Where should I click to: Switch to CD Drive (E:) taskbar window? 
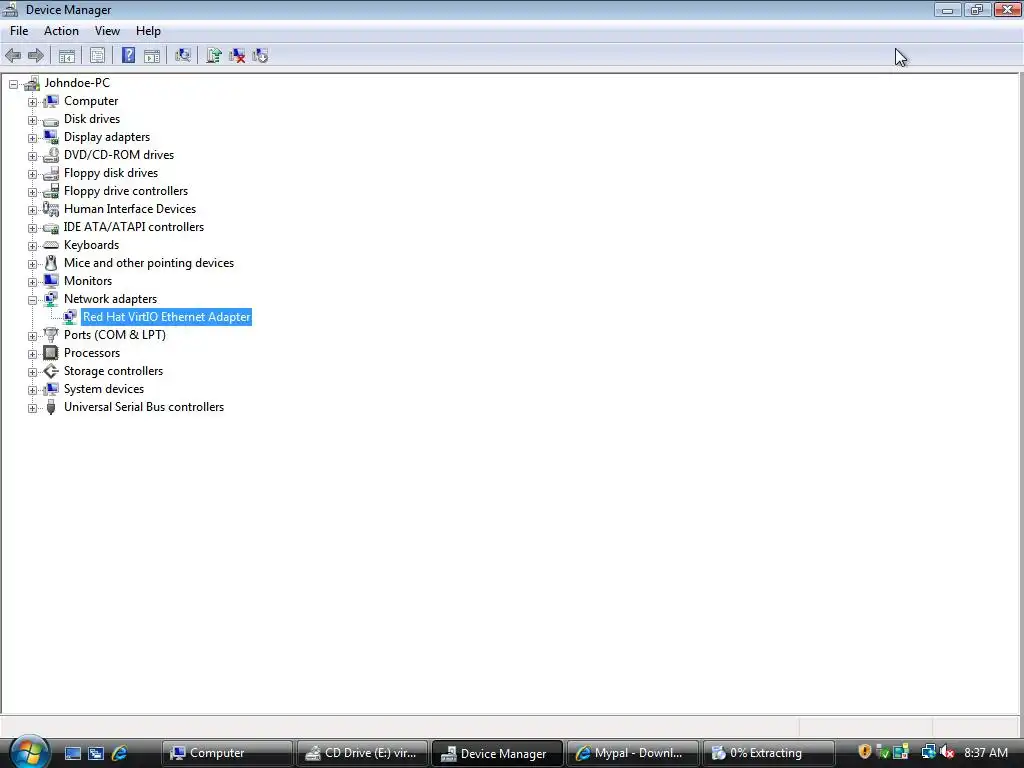[x=362, y=753]
